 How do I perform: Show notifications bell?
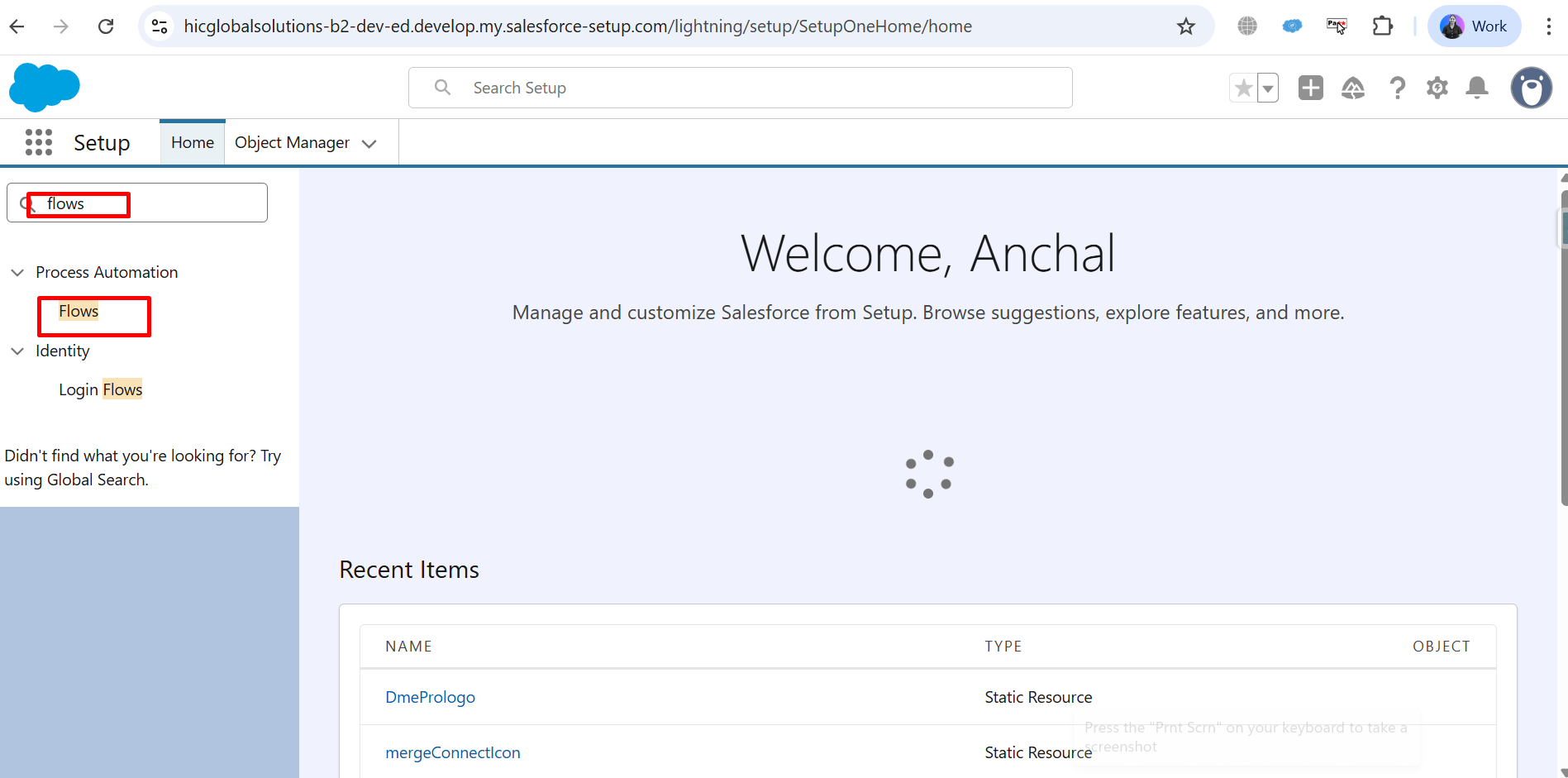pyautogui.click(x=1477, y=88)
